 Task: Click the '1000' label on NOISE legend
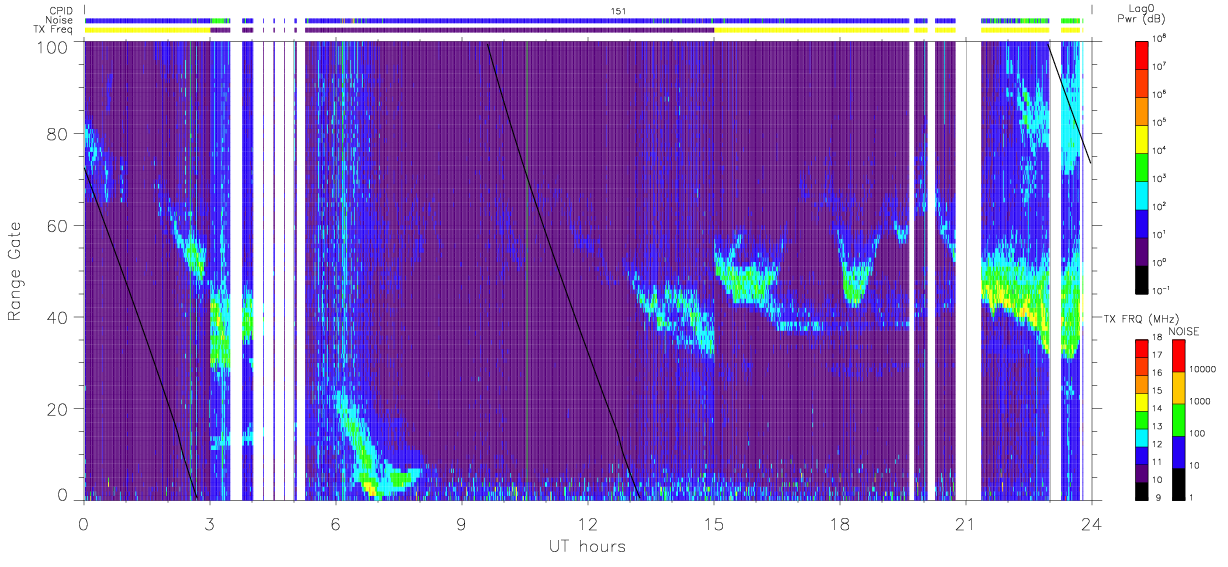pyautogui.click(x=1201, y=401)
